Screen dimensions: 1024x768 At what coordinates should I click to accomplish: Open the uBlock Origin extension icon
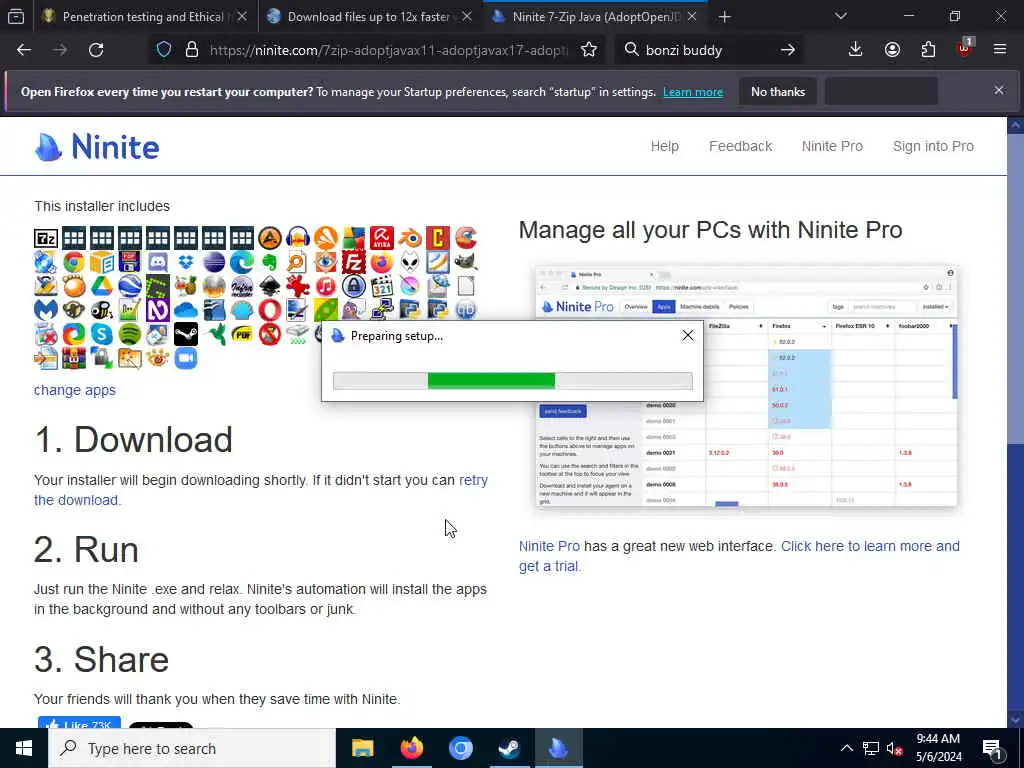pyautogui.click(x=965, y=48)
